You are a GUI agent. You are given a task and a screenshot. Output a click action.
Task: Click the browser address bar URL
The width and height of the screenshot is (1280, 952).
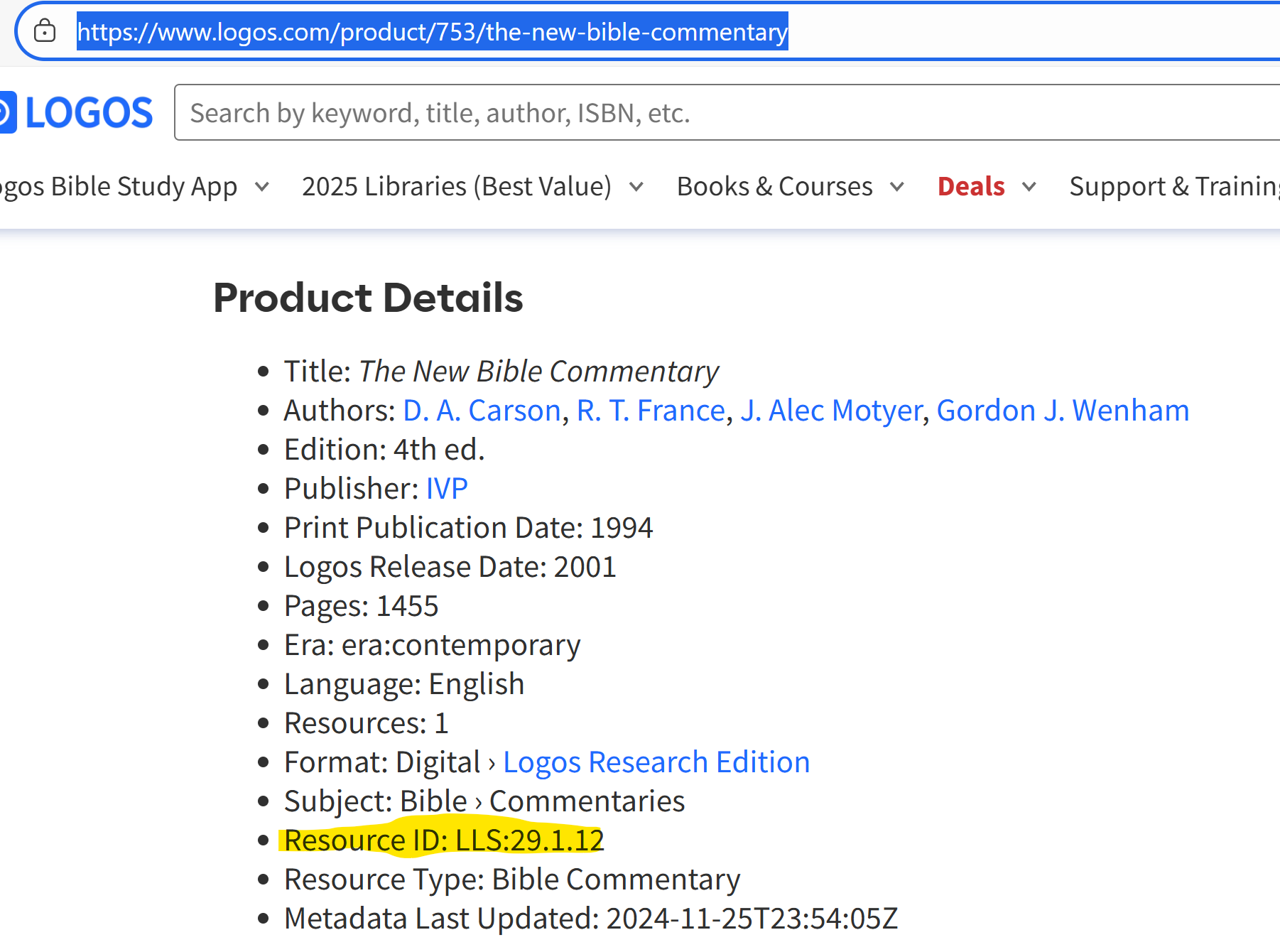click(x=432, y=32)
